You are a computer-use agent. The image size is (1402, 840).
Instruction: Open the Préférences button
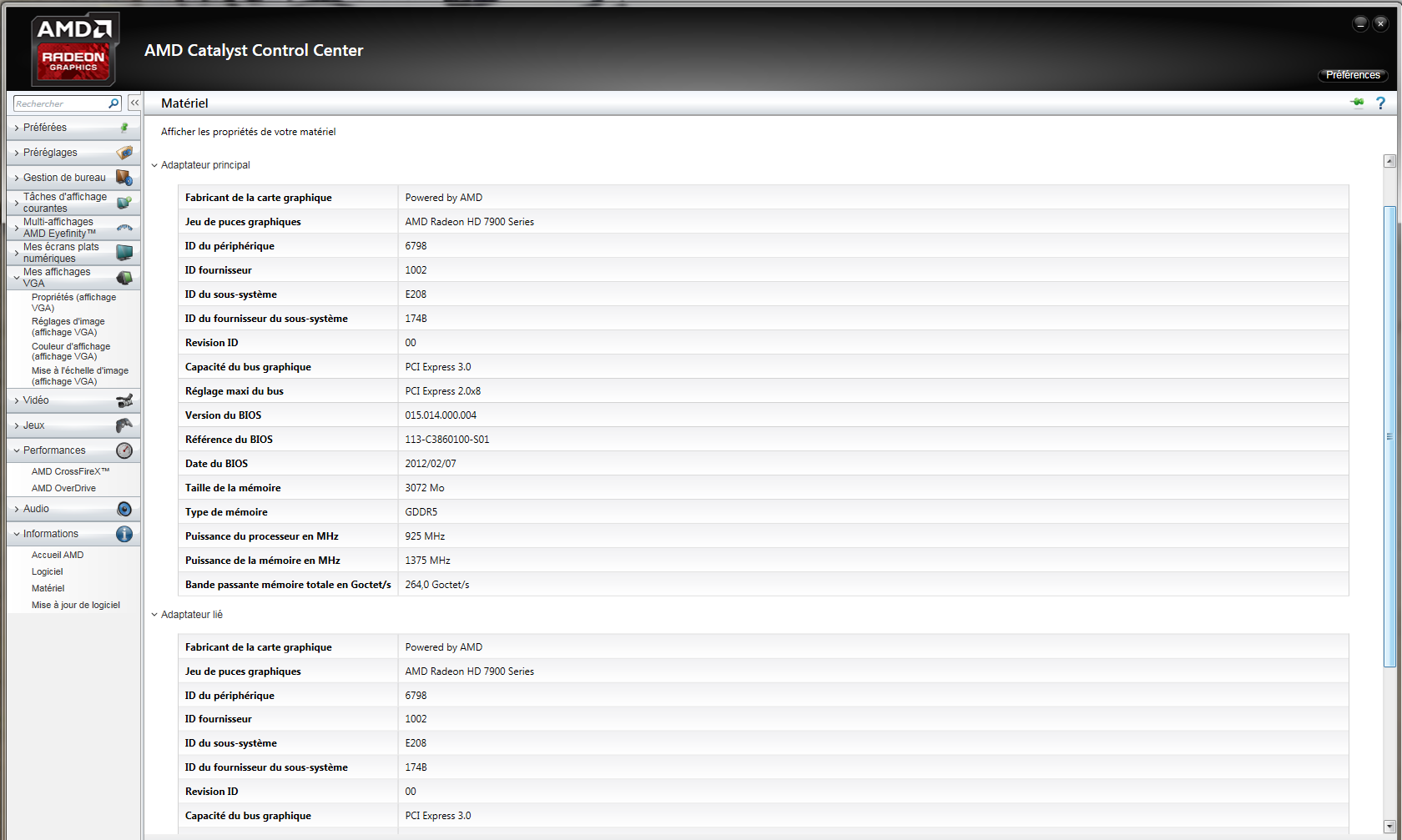[1352, 75]
